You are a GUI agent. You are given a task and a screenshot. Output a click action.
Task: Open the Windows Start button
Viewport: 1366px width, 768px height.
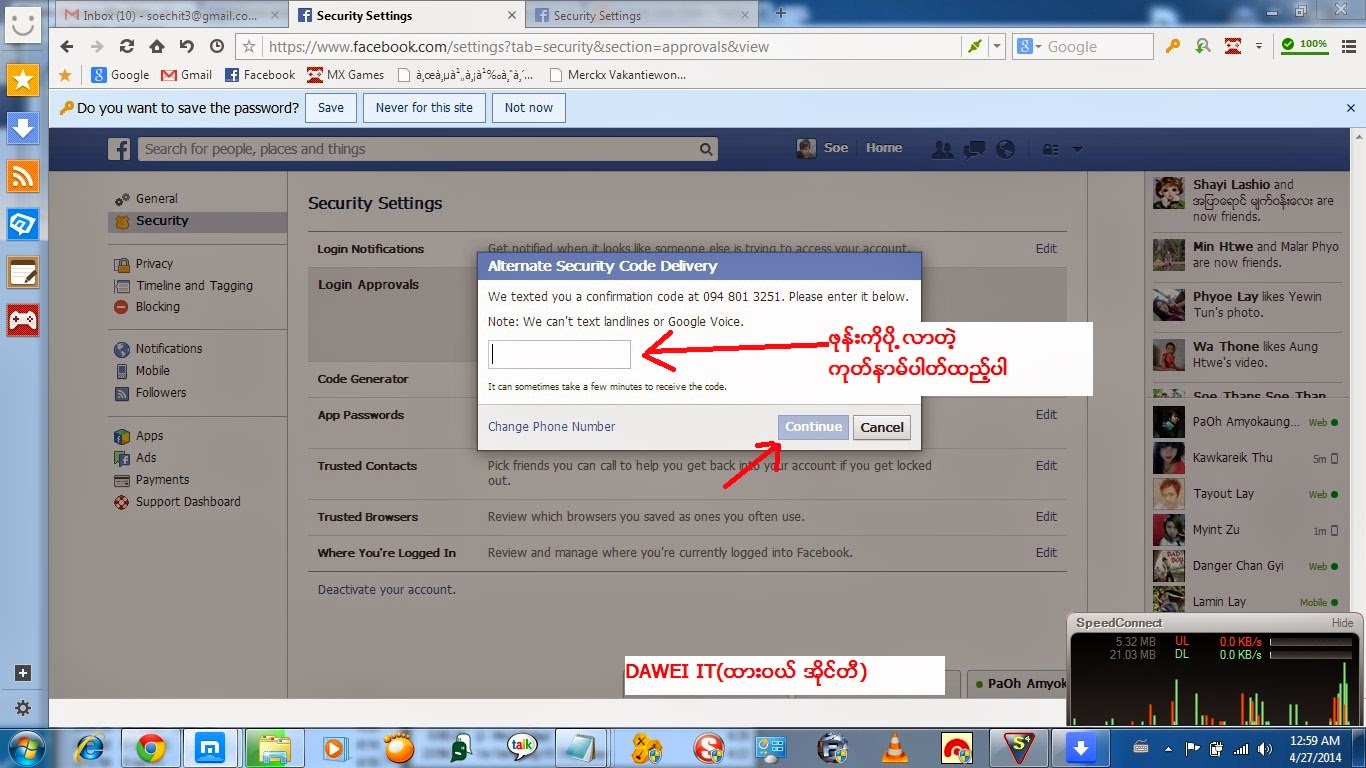(25, 747)
